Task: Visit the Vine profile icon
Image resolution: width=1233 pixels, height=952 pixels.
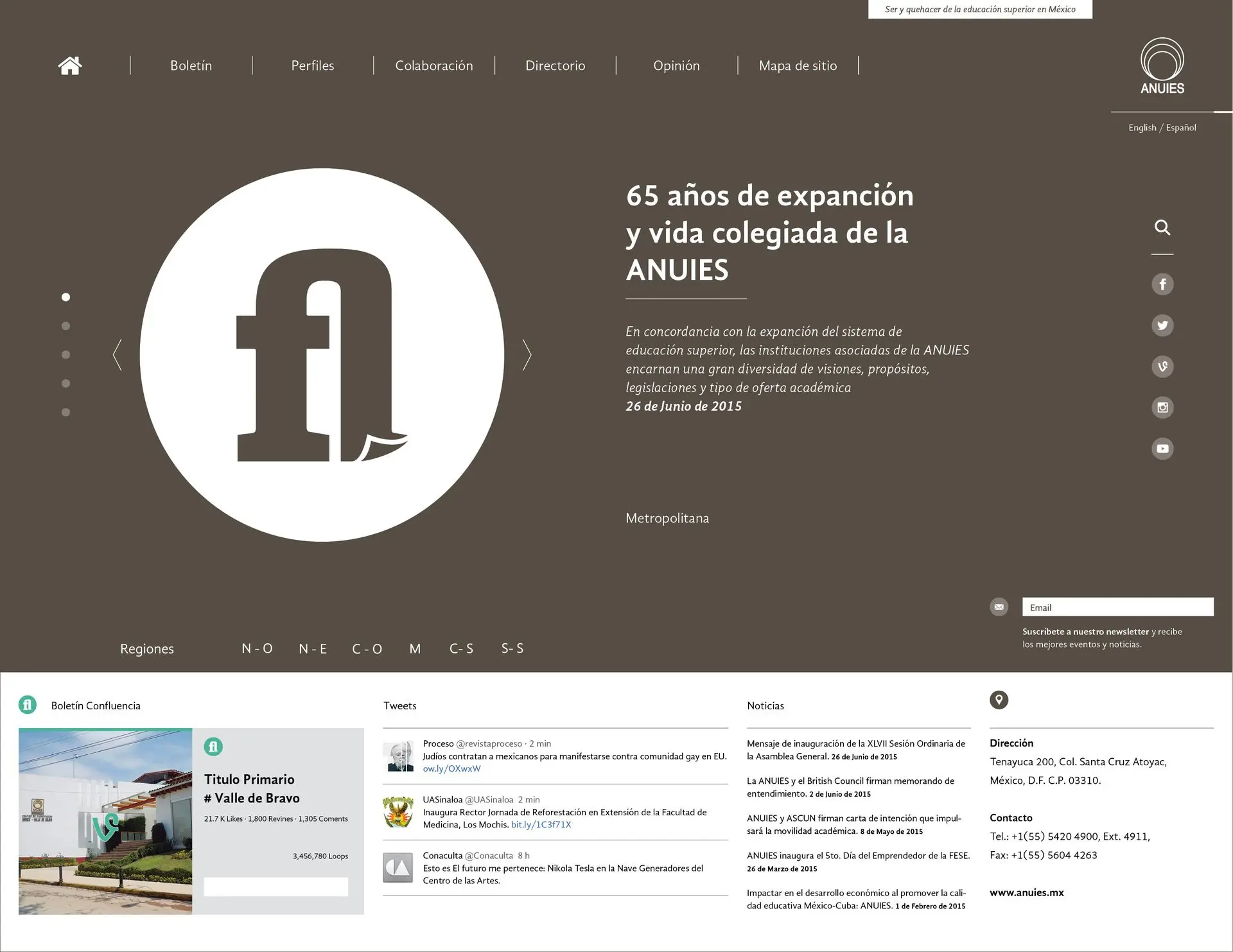Action: pyautogui.click(x=1162, y=366)
